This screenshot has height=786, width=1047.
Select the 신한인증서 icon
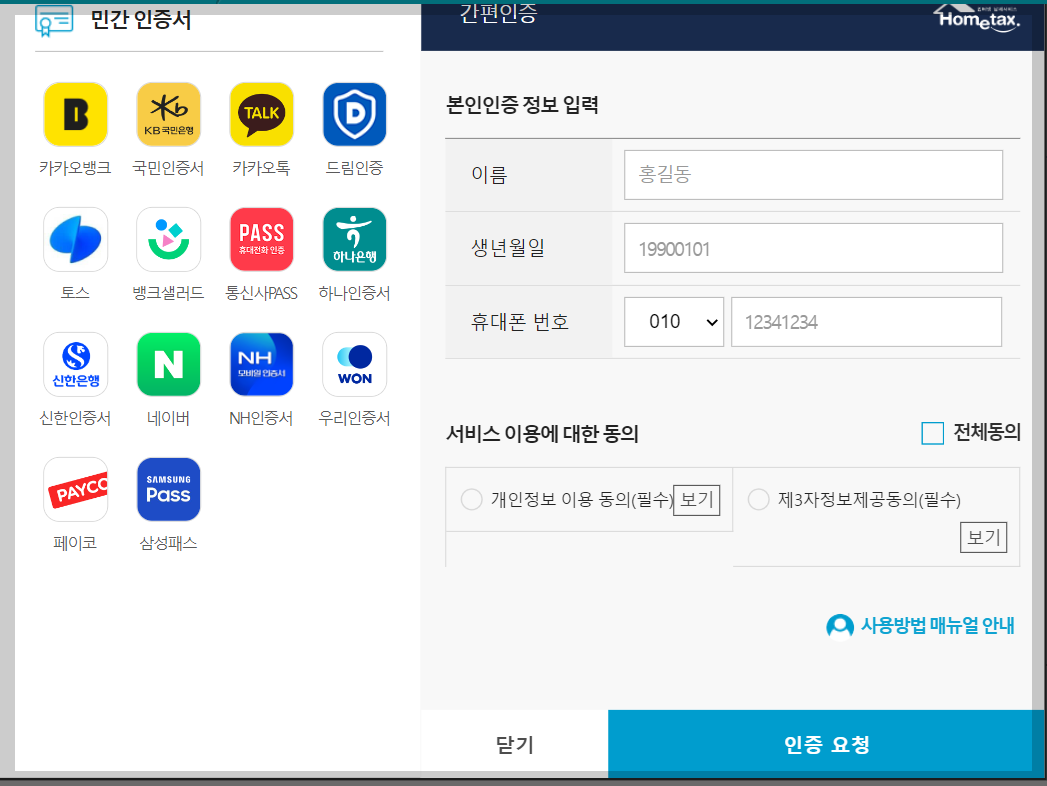pos(75,364)
